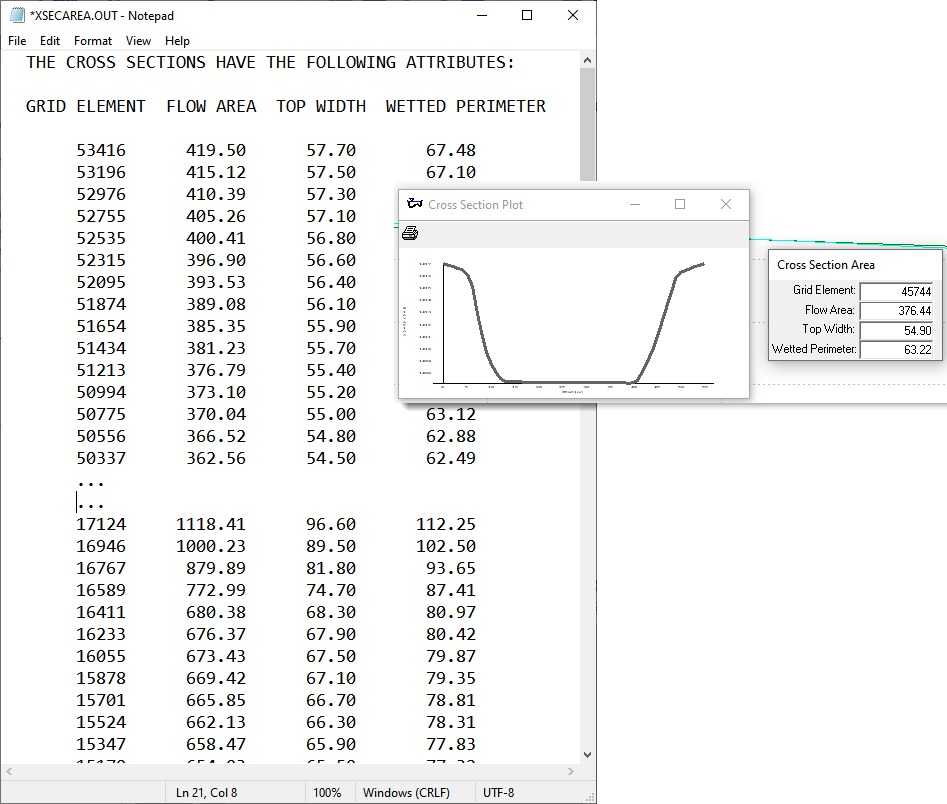Click the Wetted Perimeter value field
The width and height of the screenshot is (947, 804).
895,350
